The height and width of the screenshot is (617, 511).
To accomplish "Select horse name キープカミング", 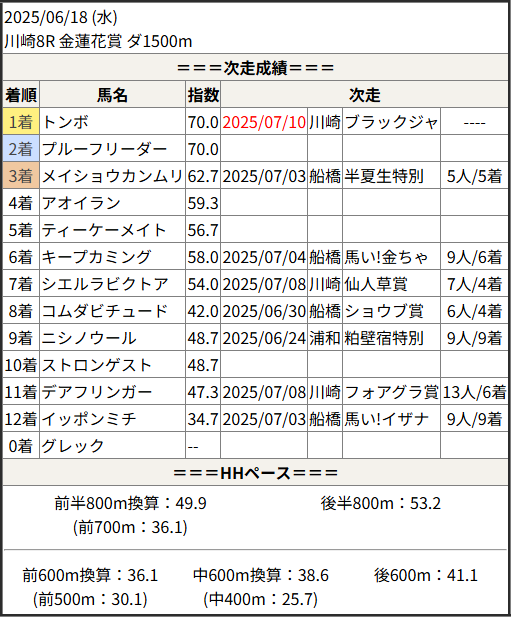I will [x=96, y=257].
